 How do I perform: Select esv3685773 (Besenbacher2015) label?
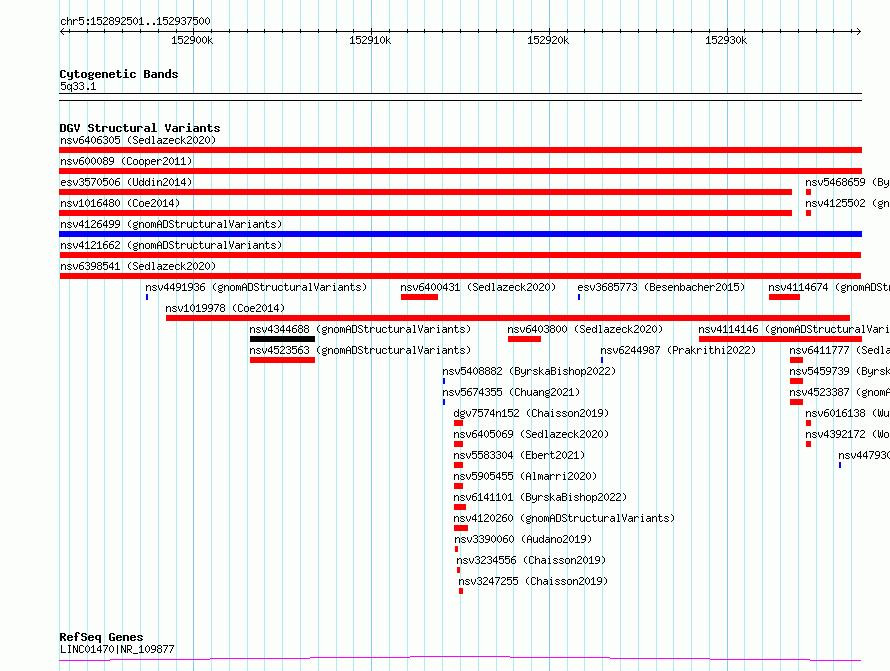tap(661, 287)
